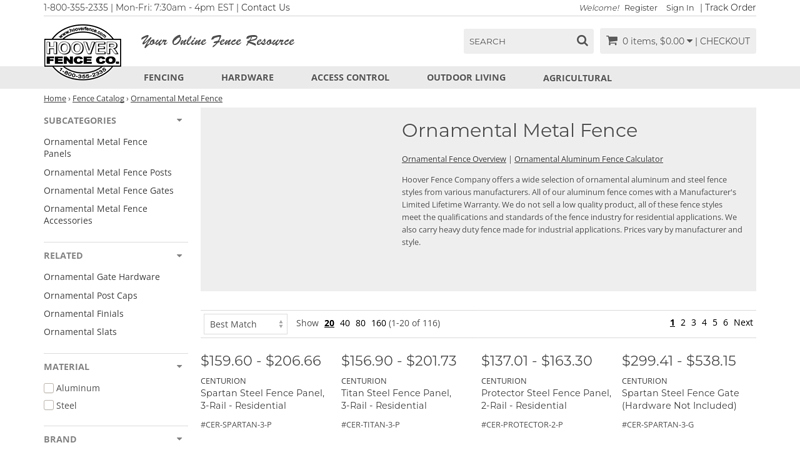Click the search magnifier icon
This screenshot has width=800, height=450.
[x=582, y=41]
